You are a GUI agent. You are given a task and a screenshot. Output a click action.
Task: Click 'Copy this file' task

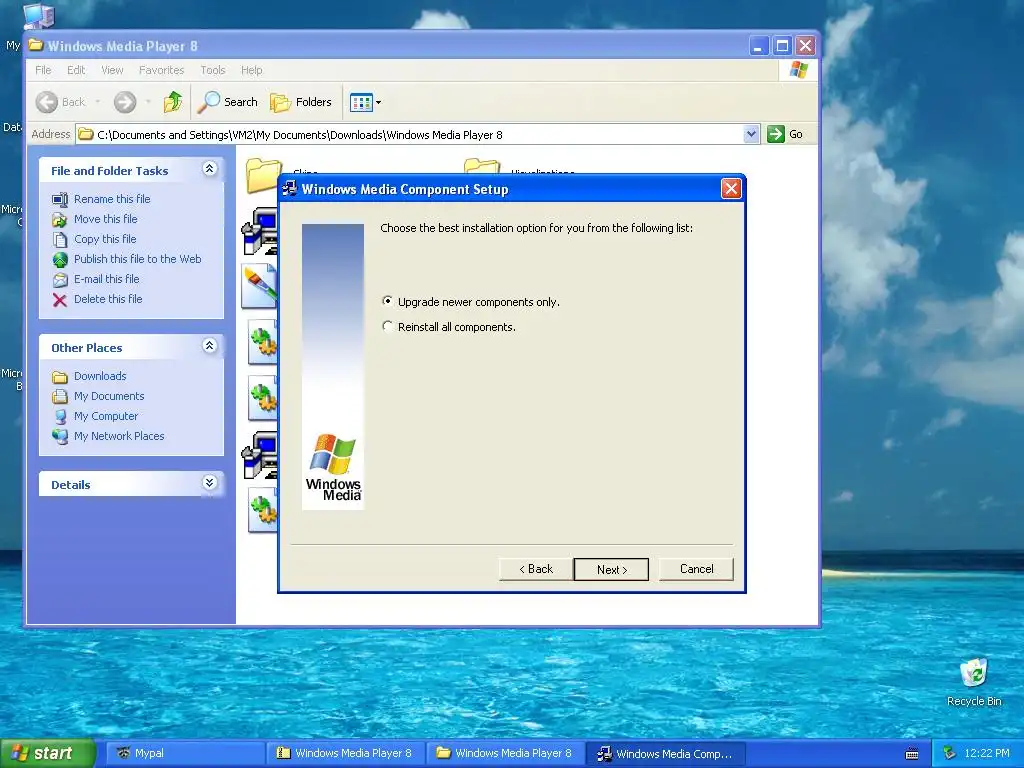104,239
